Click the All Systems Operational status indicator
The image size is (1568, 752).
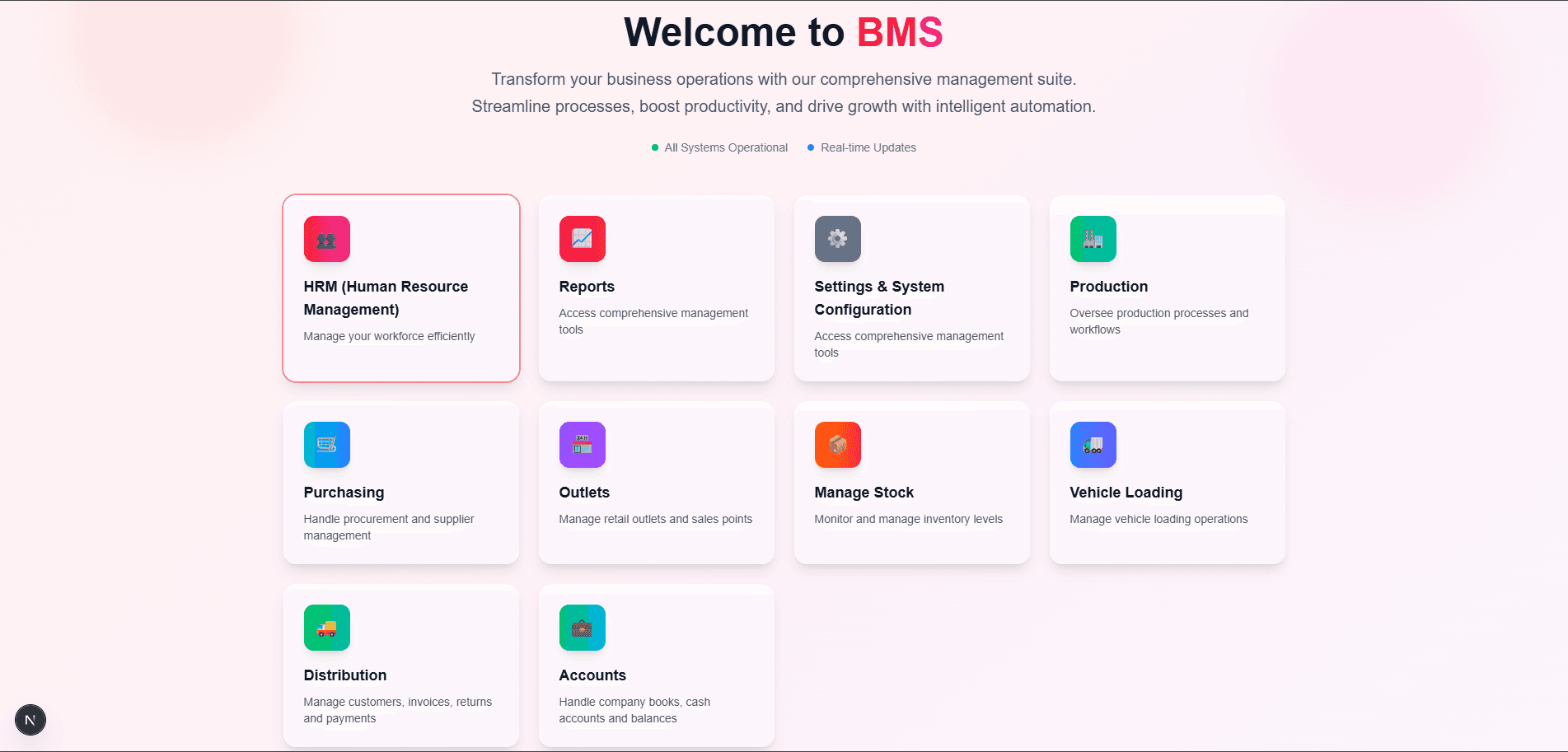pos(719,147)
